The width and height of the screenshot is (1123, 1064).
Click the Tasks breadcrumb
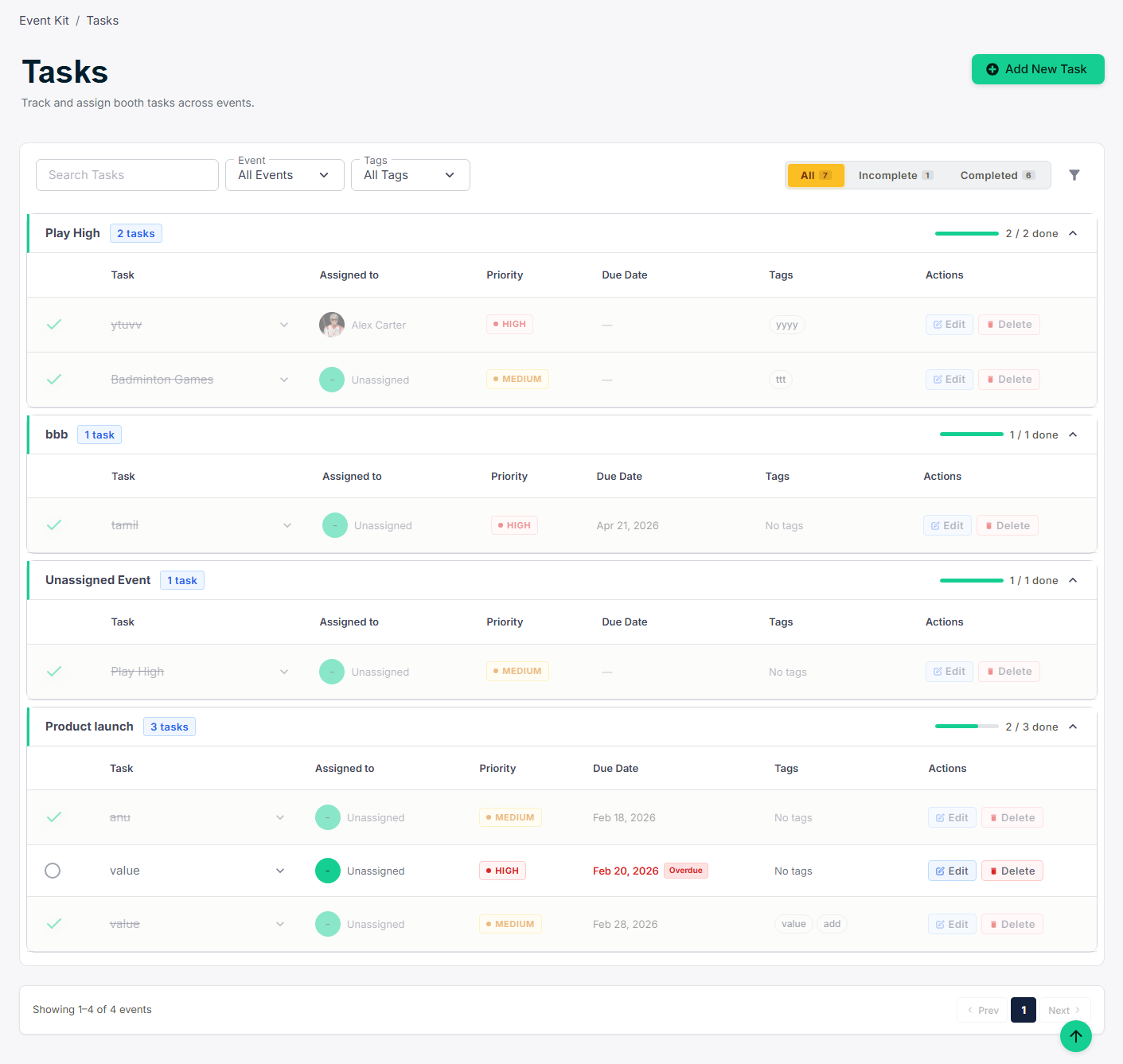click(103, 21)
